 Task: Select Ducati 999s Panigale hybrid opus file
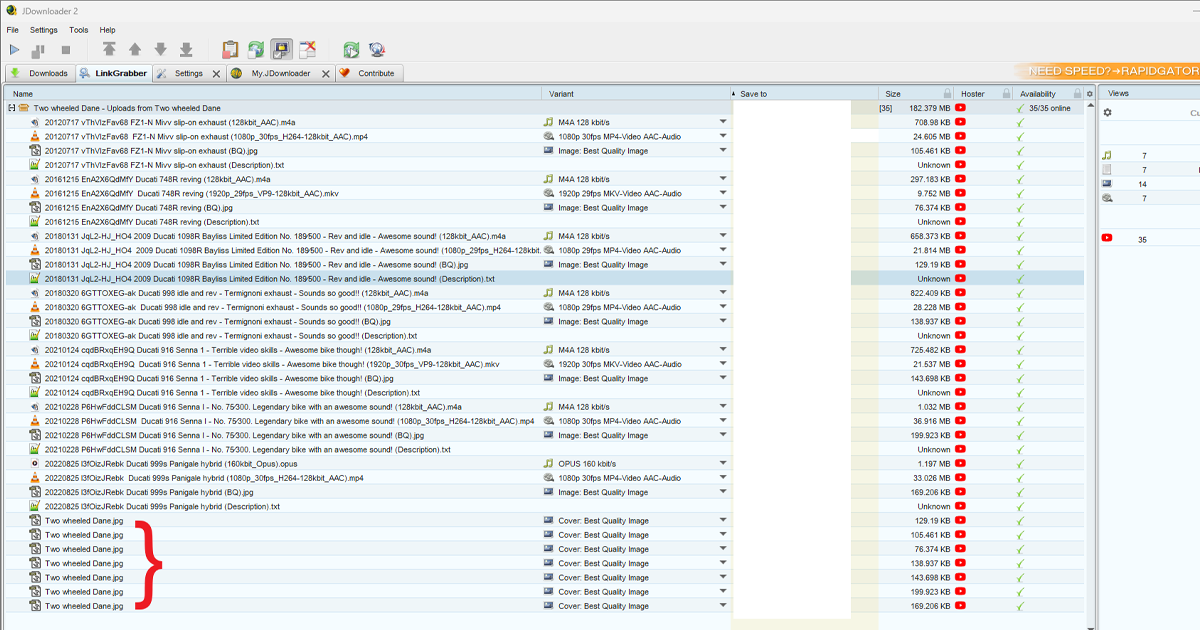click(x=545, y=464)
